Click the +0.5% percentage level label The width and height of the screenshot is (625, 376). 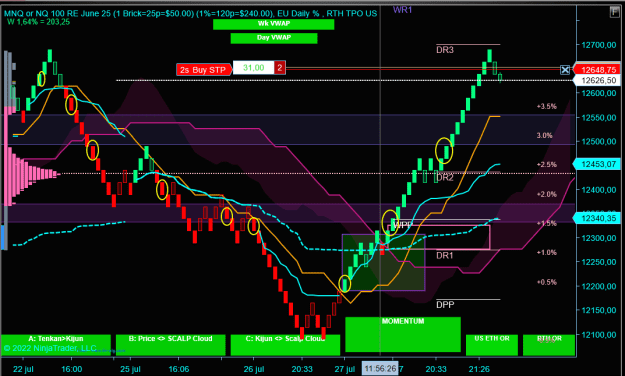click(x=546, y=282)
